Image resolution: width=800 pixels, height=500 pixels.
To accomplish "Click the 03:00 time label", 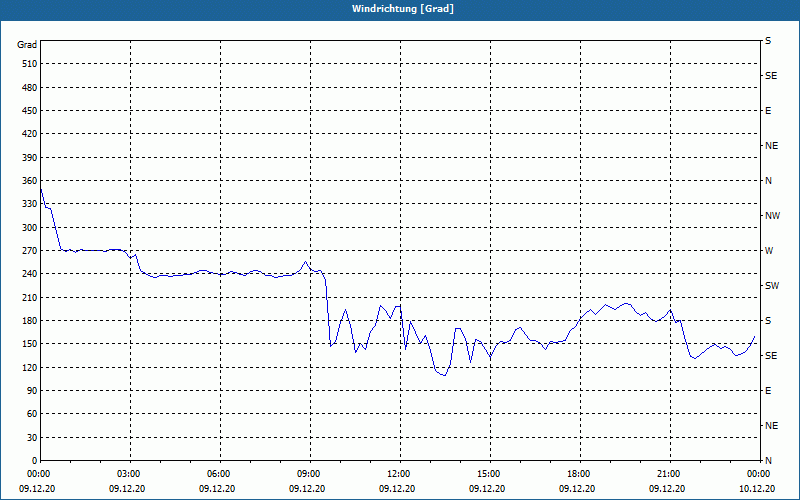I will (131, 473).
